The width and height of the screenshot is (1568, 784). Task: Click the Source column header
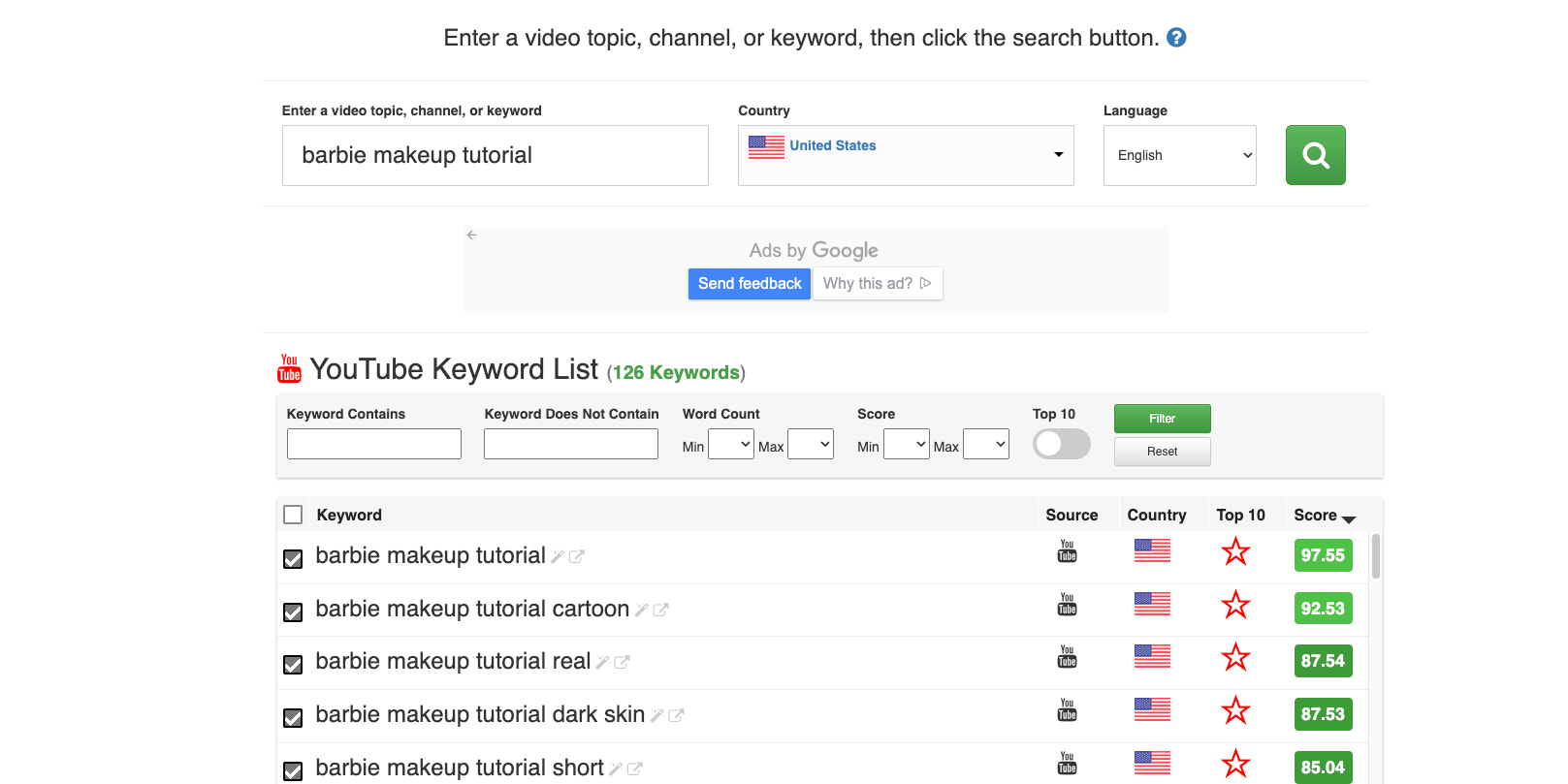[x=1072, y=516]
